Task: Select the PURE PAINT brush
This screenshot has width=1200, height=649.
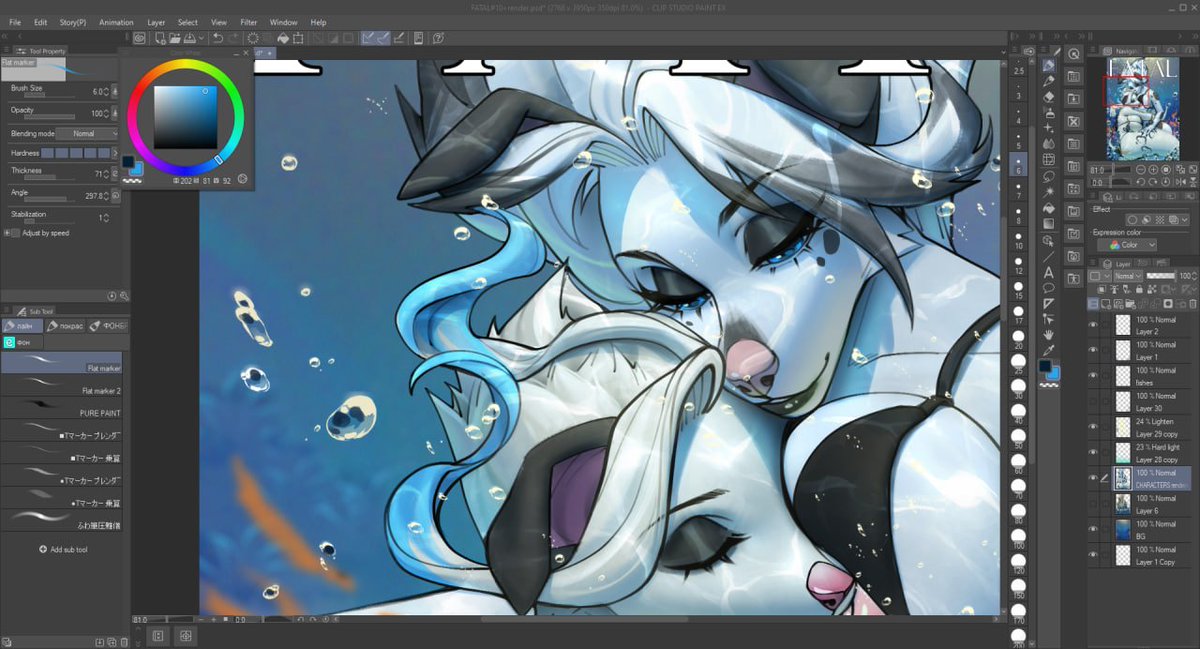Action: [x=61, y=407]
